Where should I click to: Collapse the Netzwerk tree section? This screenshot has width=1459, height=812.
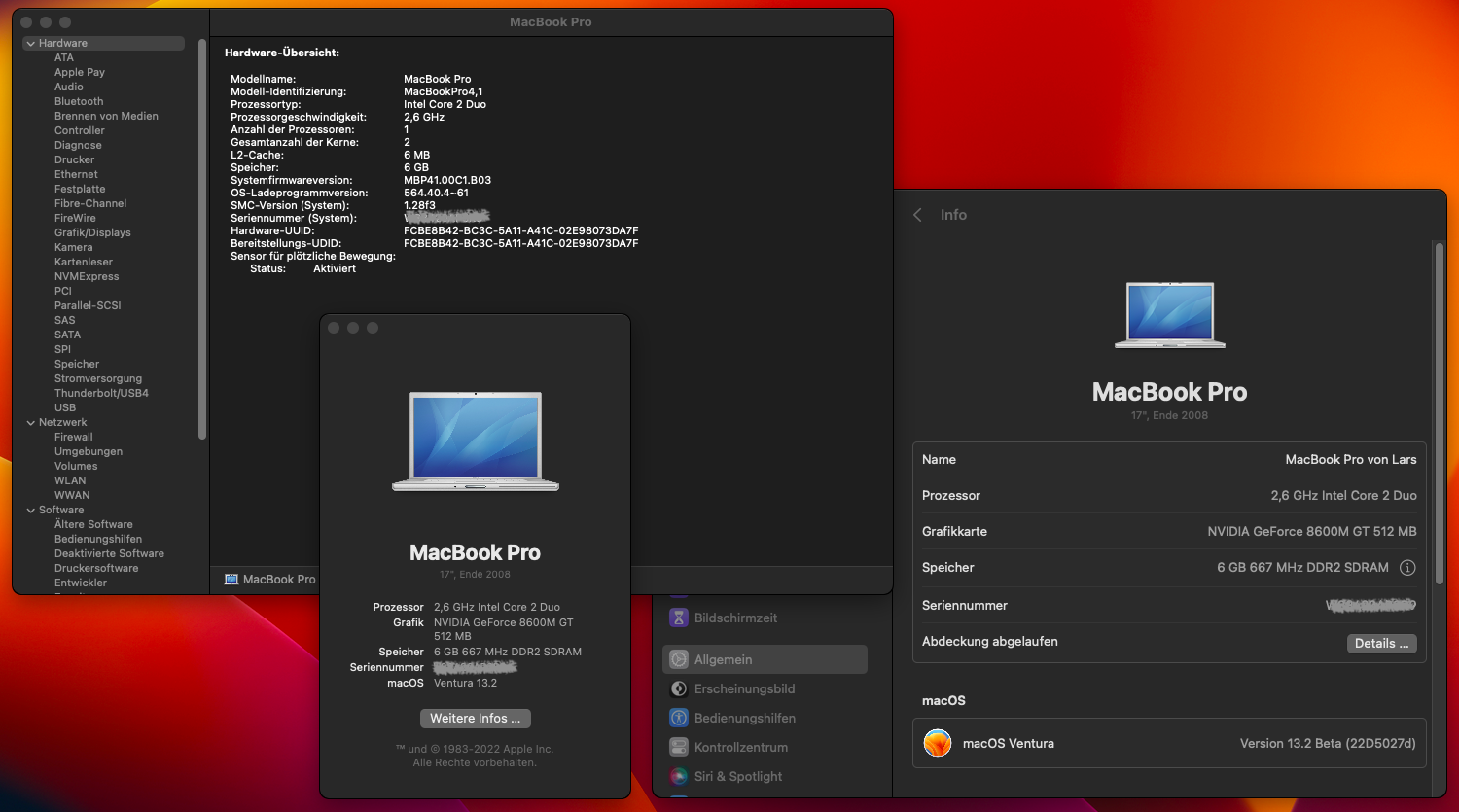(x=30, y=422)
